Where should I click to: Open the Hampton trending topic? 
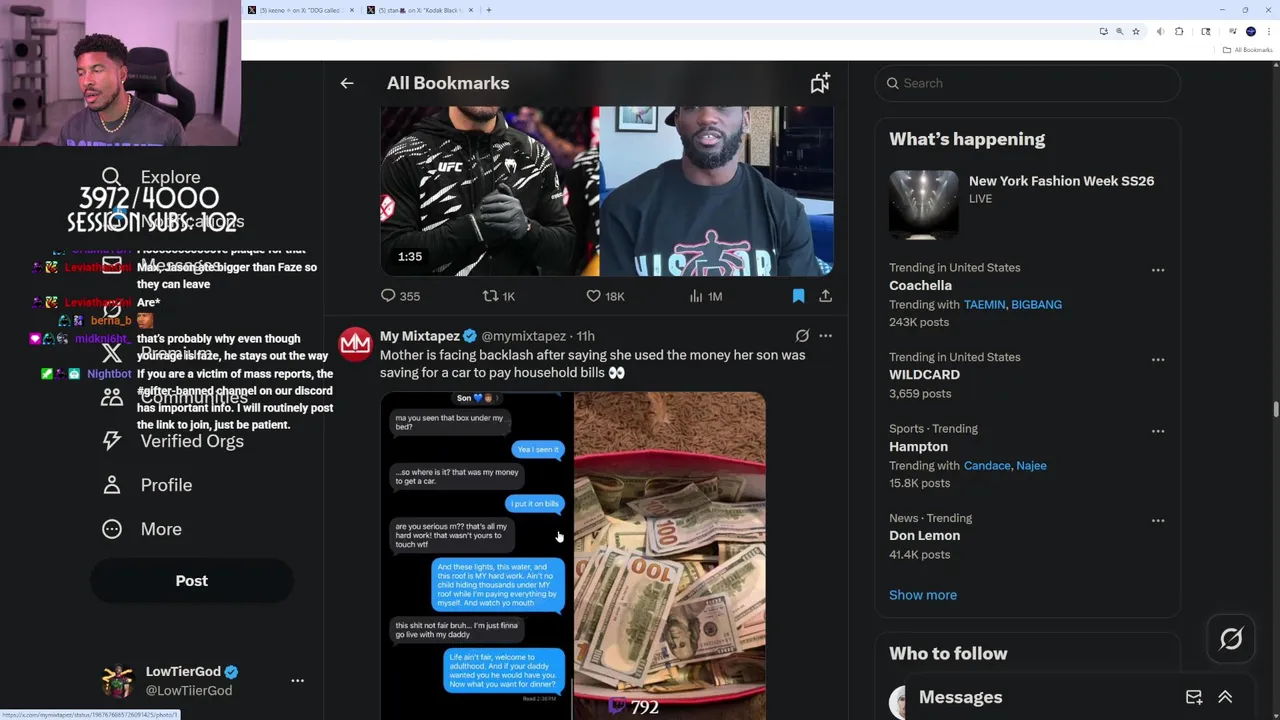918,446
